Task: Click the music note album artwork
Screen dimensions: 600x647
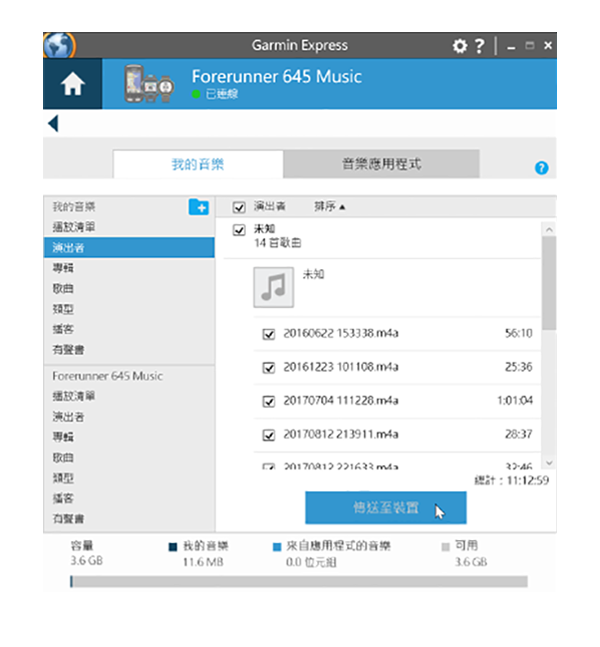Action: click(x=274, y=287)
